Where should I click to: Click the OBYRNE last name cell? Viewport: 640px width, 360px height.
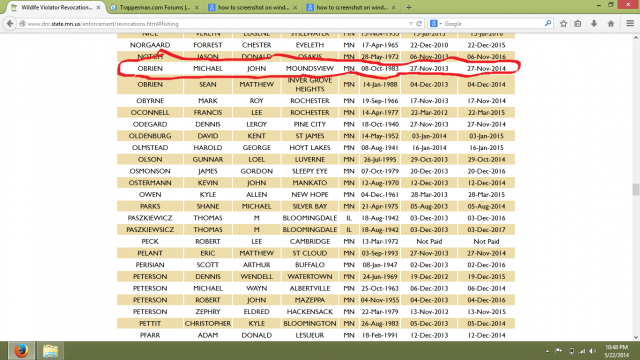pos(150,100)
